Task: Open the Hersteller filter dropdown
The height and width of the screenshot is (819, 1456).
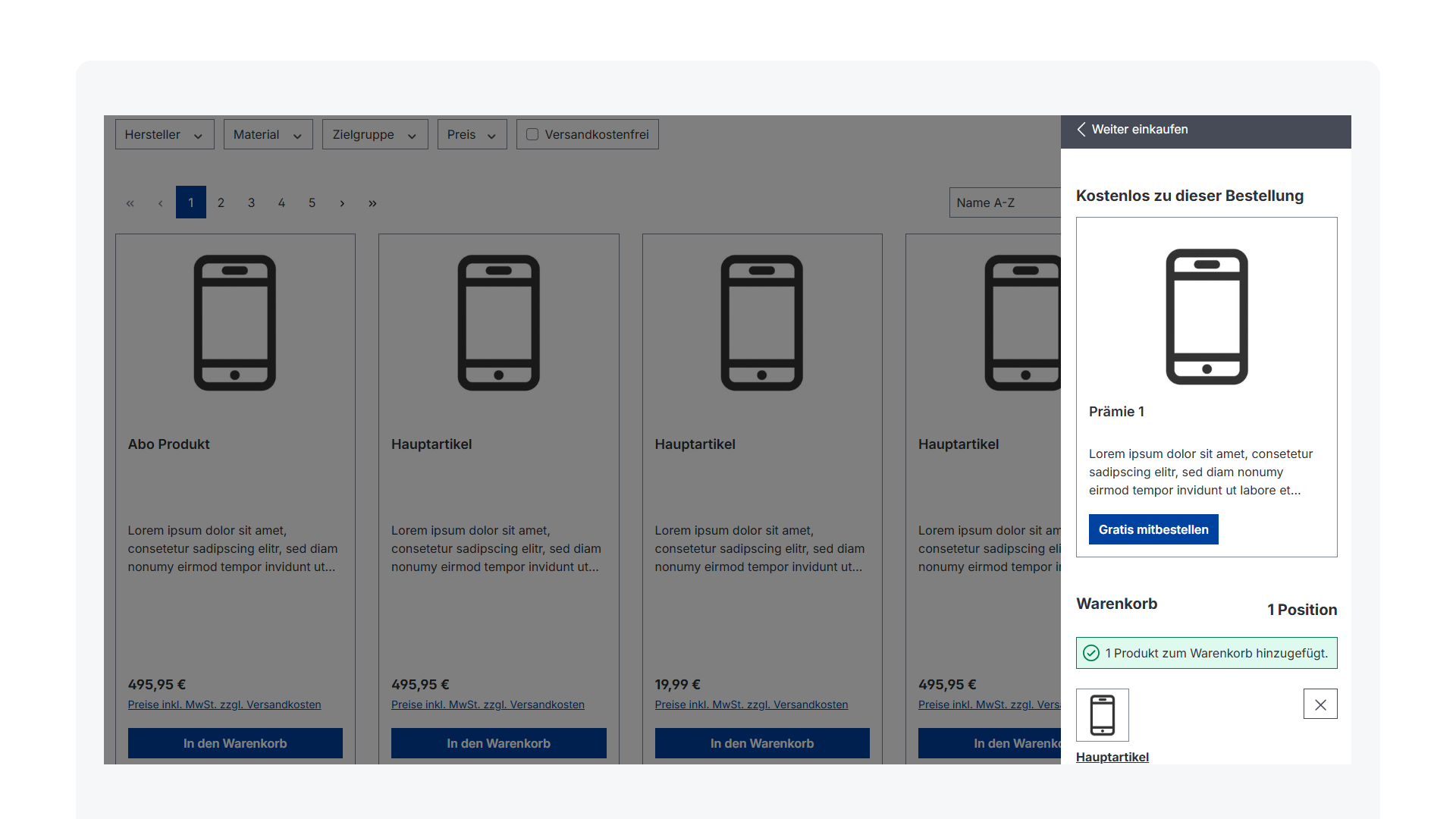Action: point(164,134)
